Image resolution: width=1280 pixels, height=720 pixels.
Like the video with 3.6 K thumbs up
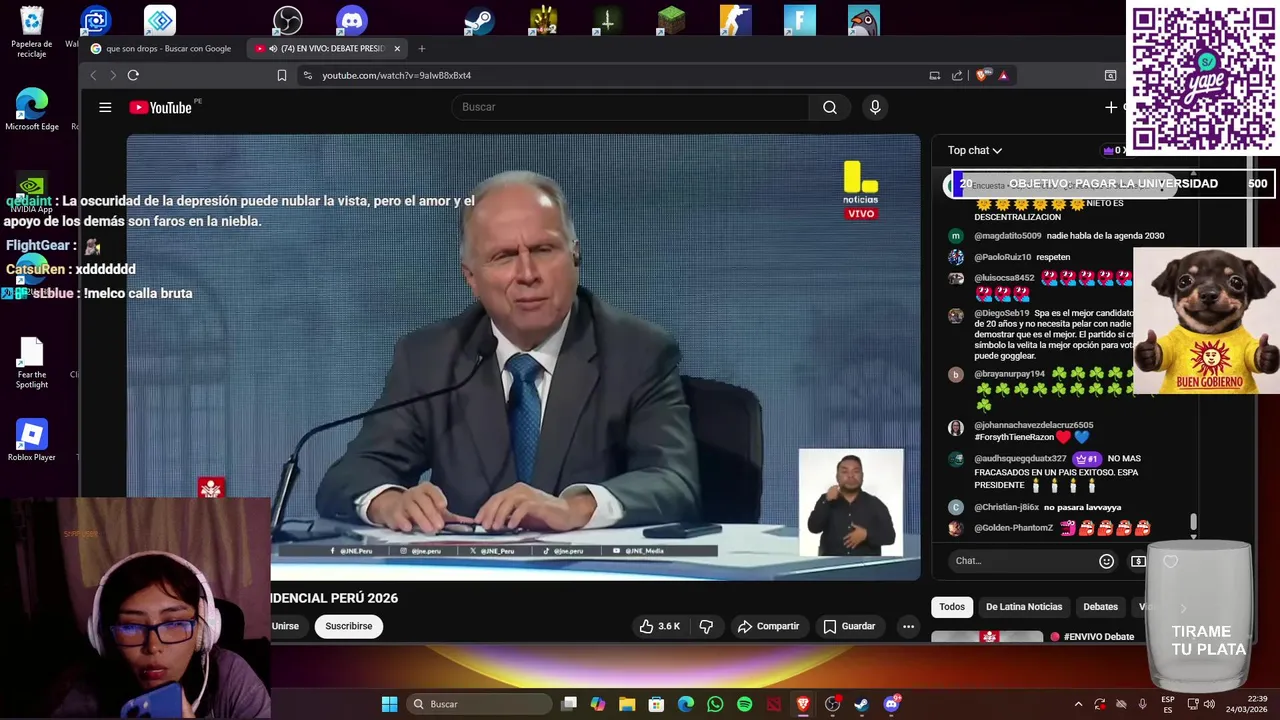[x=660, y=626]
